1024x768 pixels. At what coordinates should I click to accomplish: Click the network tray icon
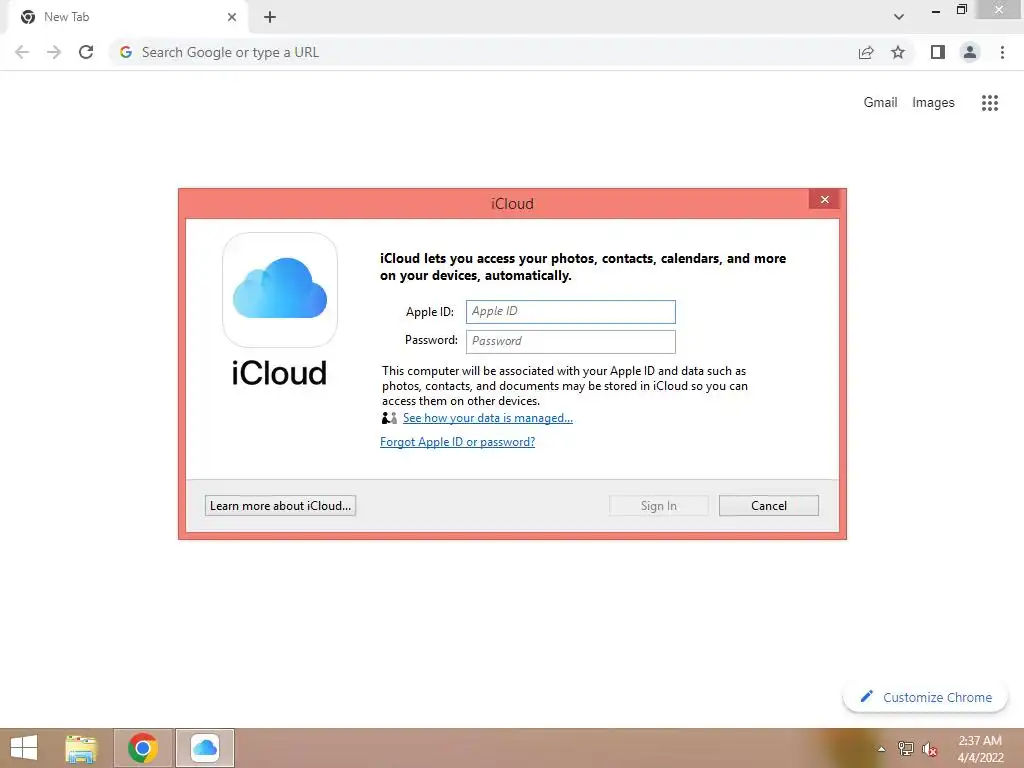tap(906, 749)
